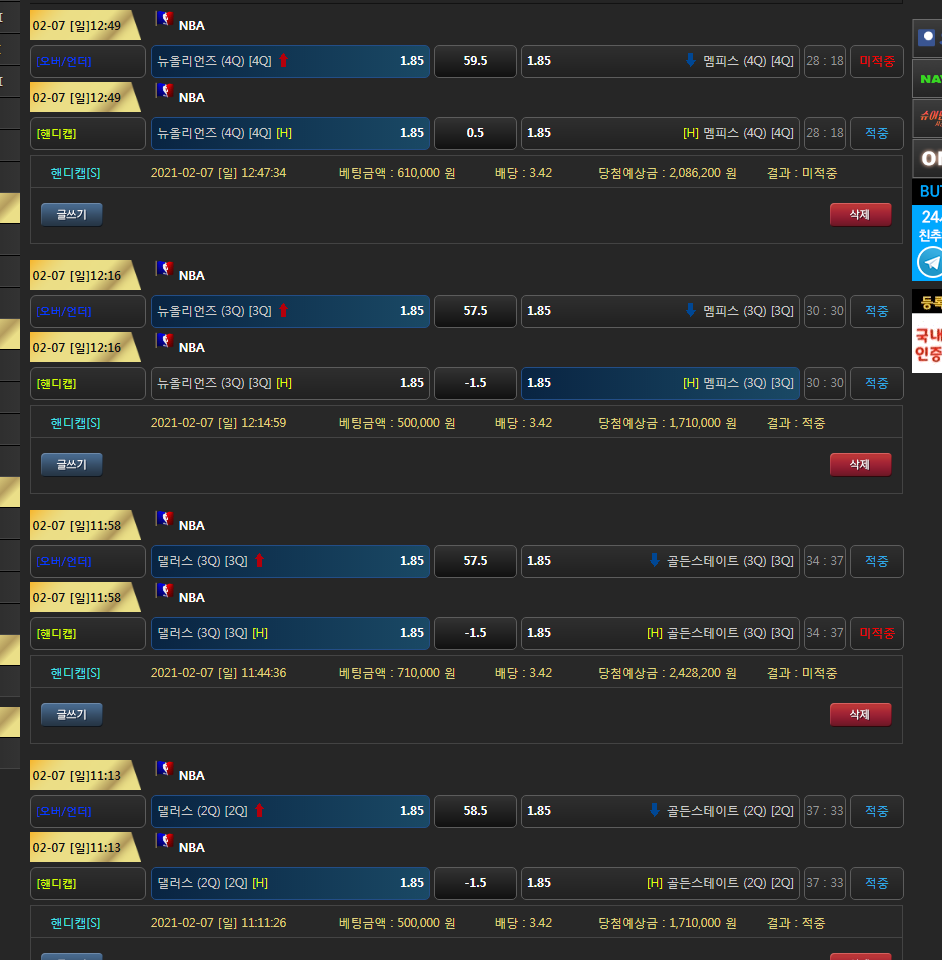Click 글쓰기 button under 610,000 won bet
The image size is (942, 960).
(71, 214)
